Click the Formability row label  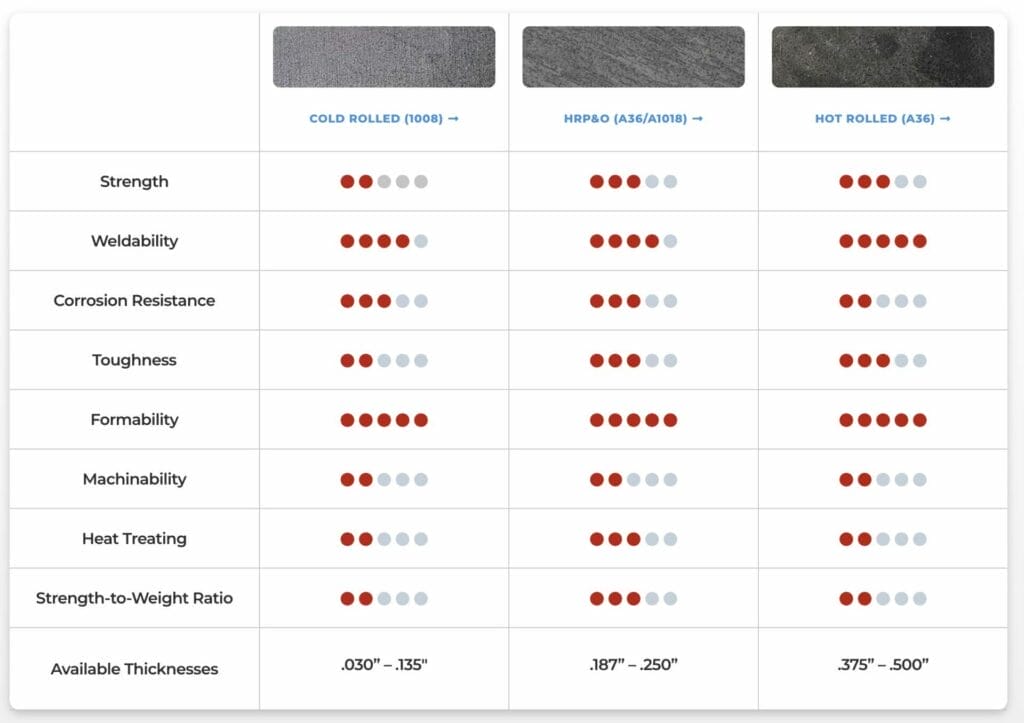tap(134, 420)
